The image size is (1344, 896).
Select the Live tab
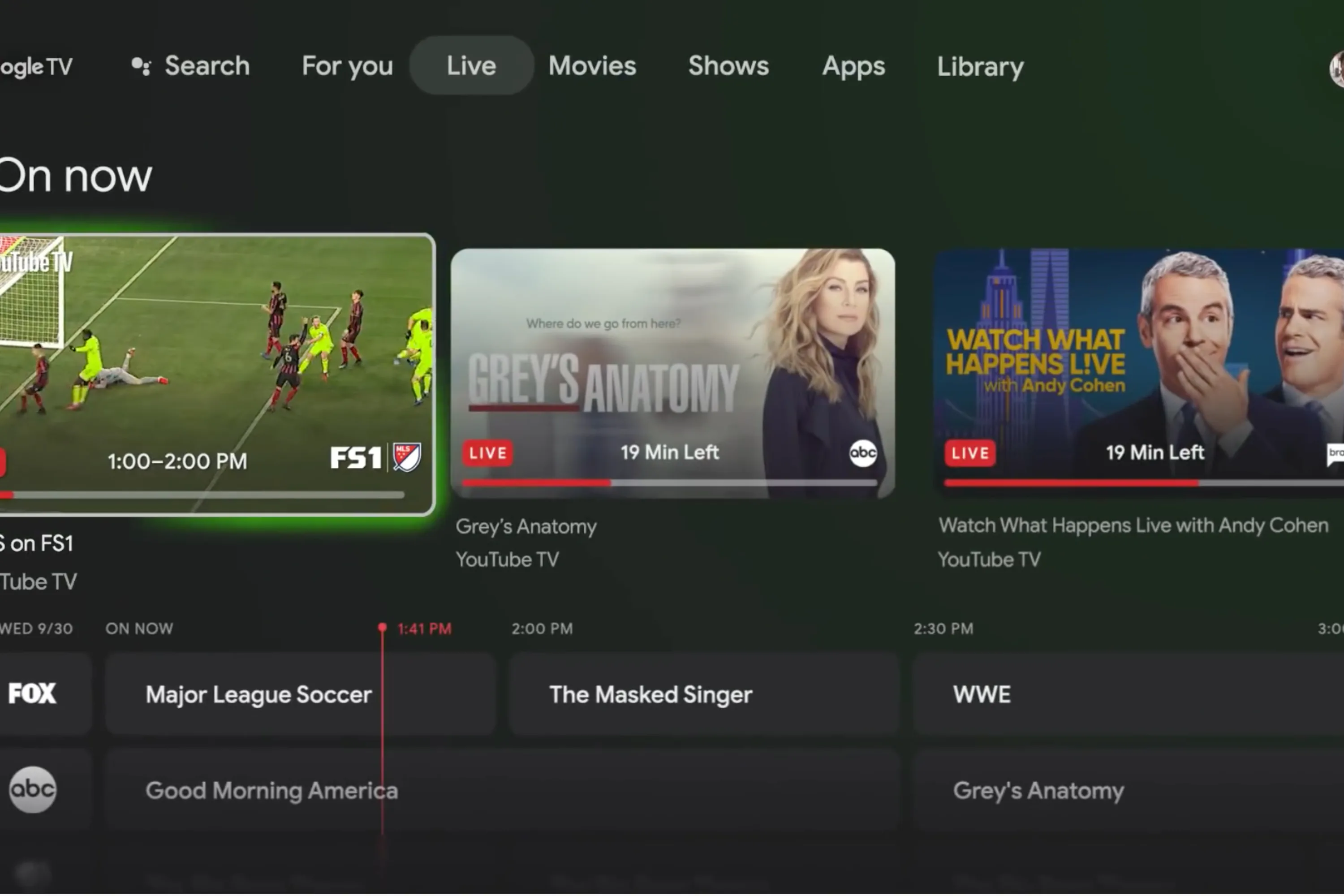(x=471, y=66)
